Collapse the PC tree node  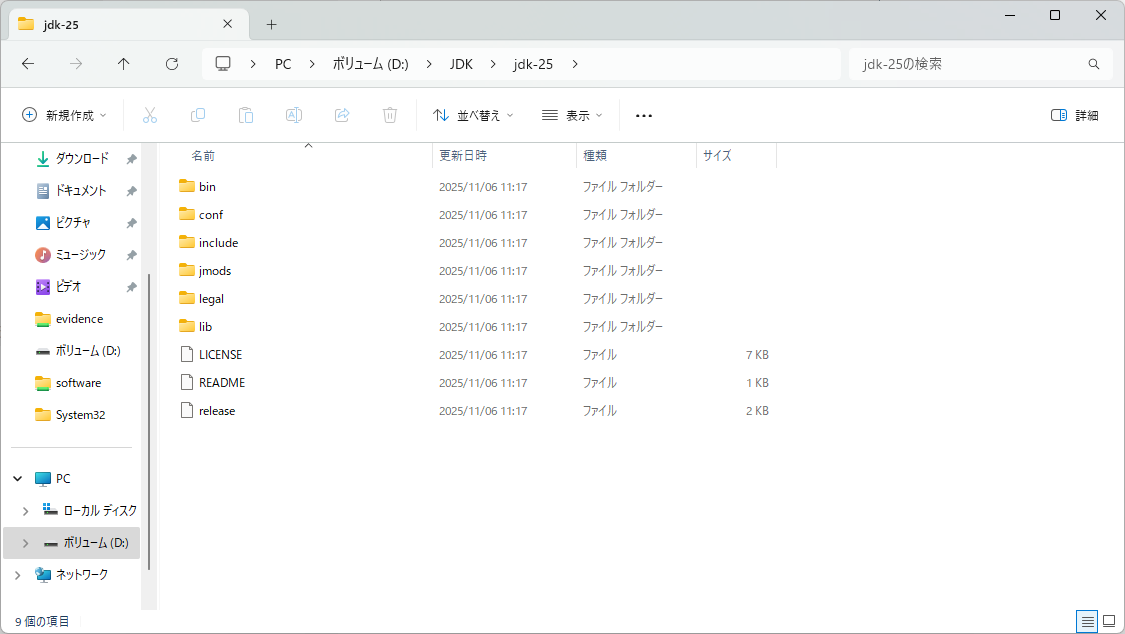18,478
